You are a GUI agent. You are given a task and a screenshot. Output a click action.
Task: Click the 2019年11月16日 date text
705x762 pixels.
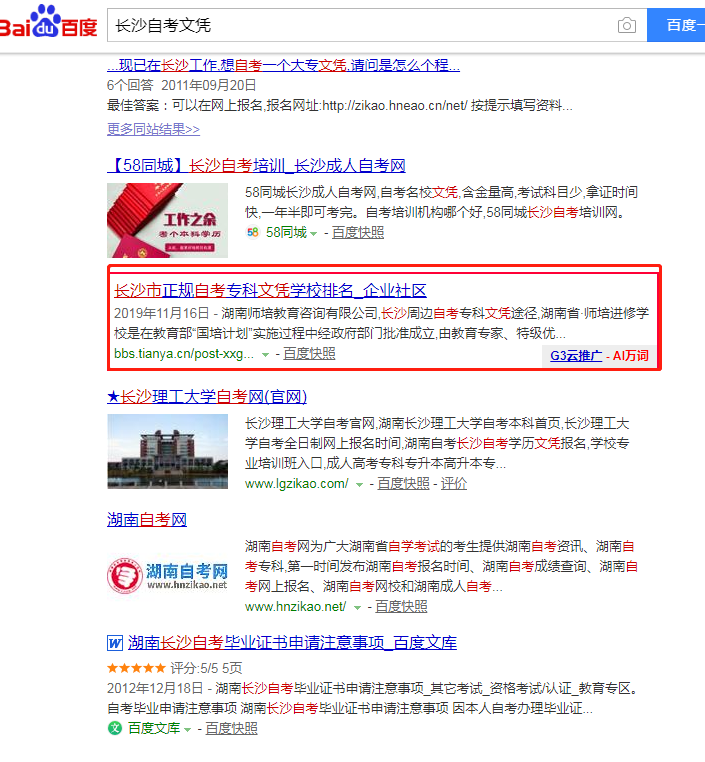pos(161,313)
